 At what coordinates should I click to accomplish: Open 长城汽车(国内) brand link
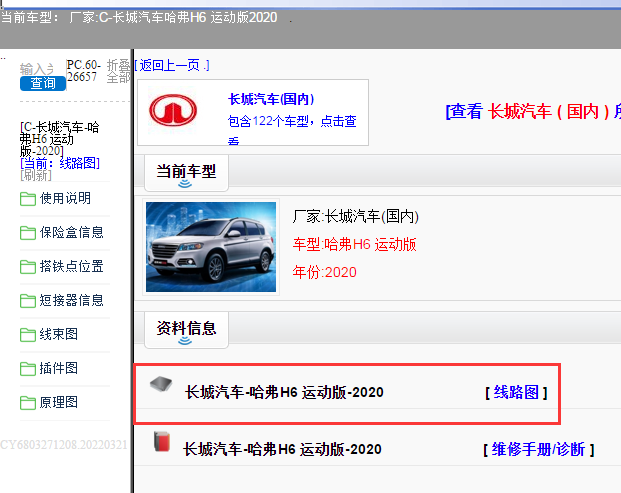point(271,99)
